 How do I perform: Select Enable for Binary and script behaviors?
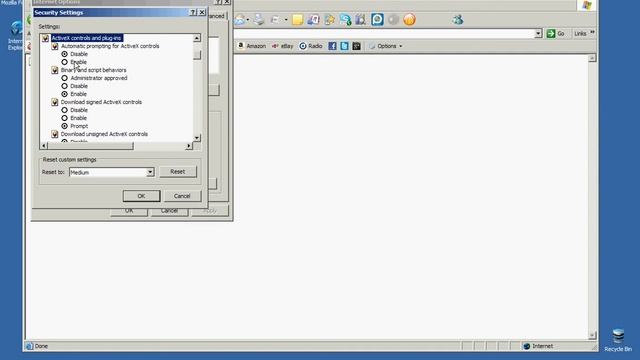[64, 94]
